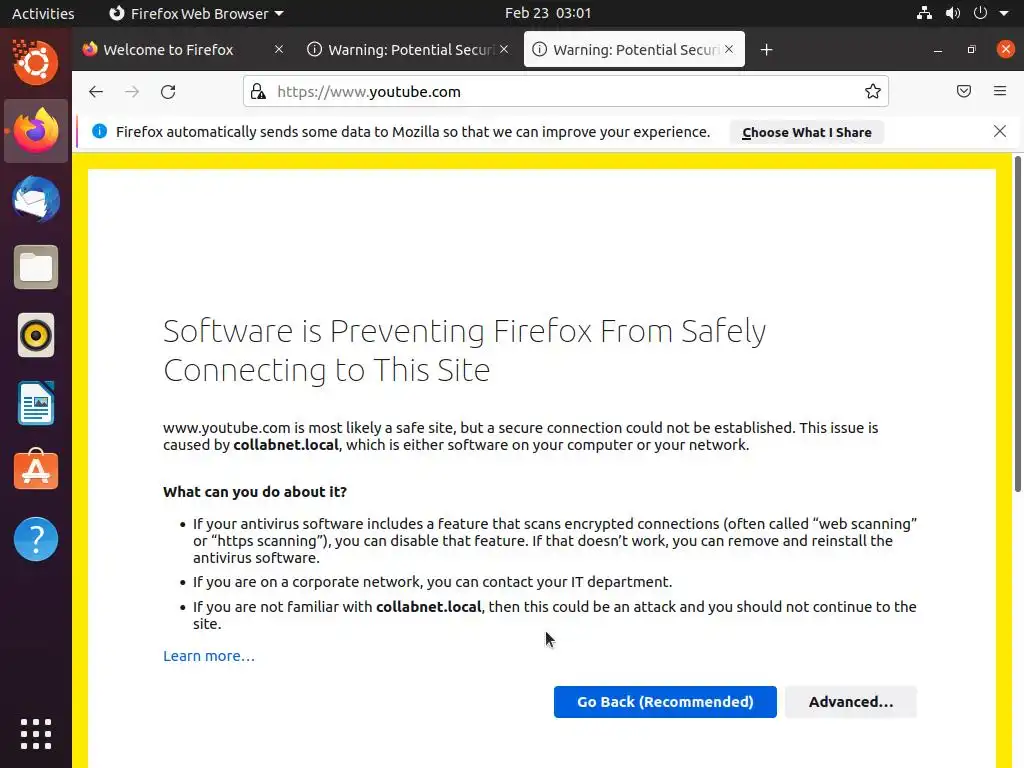1024x768 pixels.
Task: Click Go Back (Recommended) button
Action: [x=665, y=702]
